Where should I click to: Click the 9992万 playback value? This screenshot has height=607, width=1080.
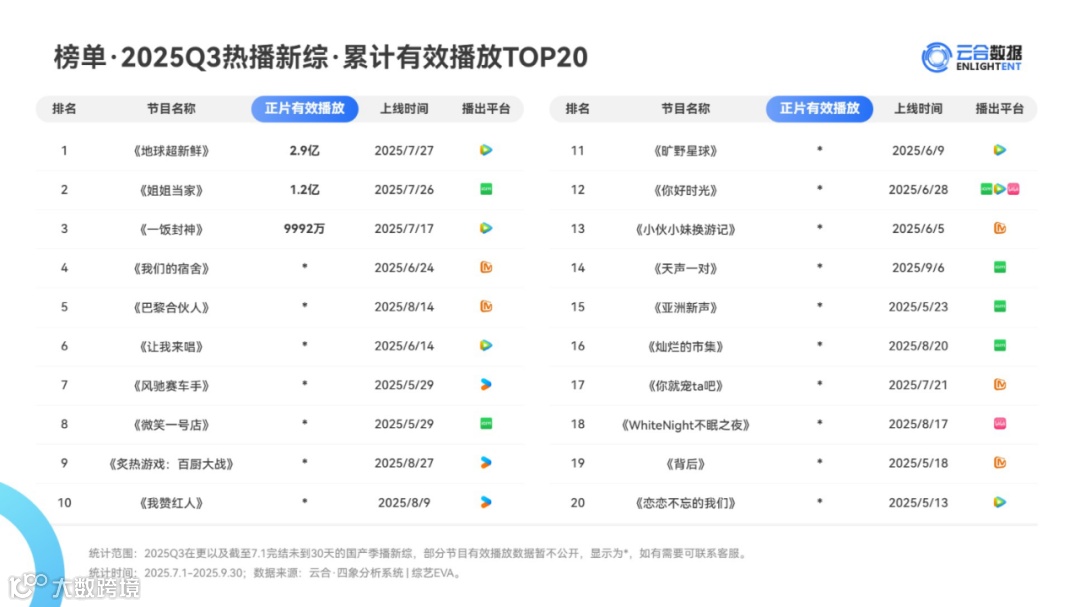pyautogui.click(x=304, y=229)
